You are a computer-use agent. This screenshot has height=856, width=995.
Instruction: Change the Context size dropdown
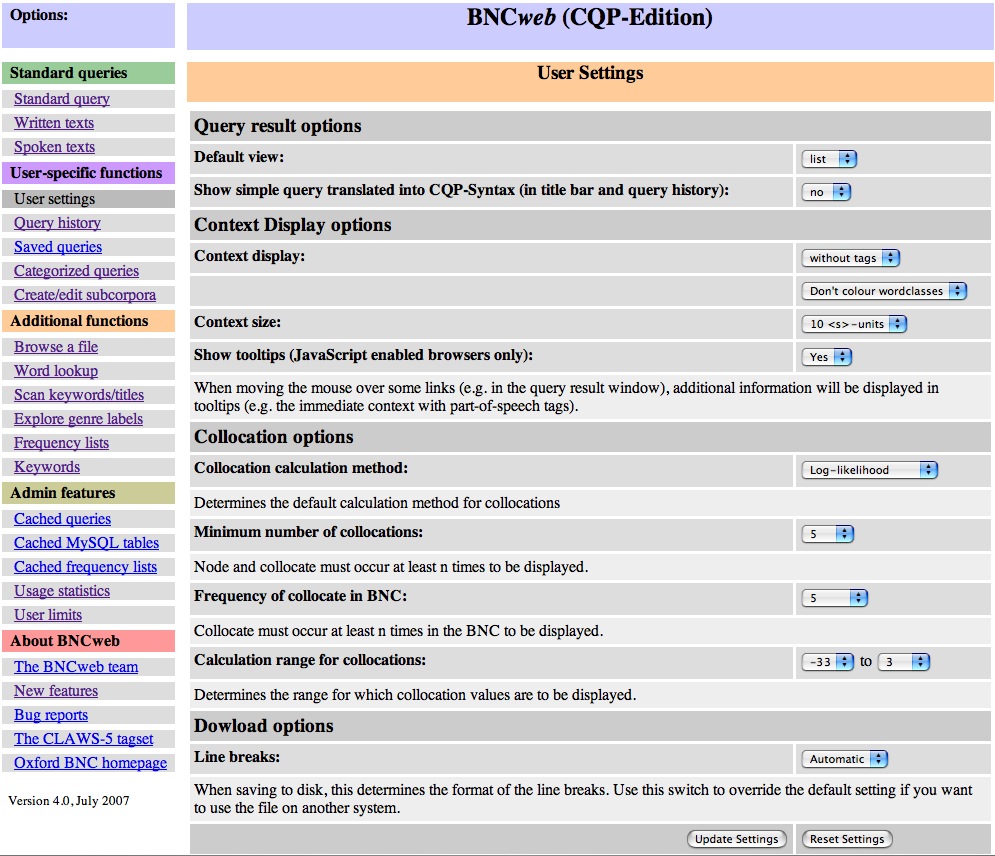tap(854, 324)
